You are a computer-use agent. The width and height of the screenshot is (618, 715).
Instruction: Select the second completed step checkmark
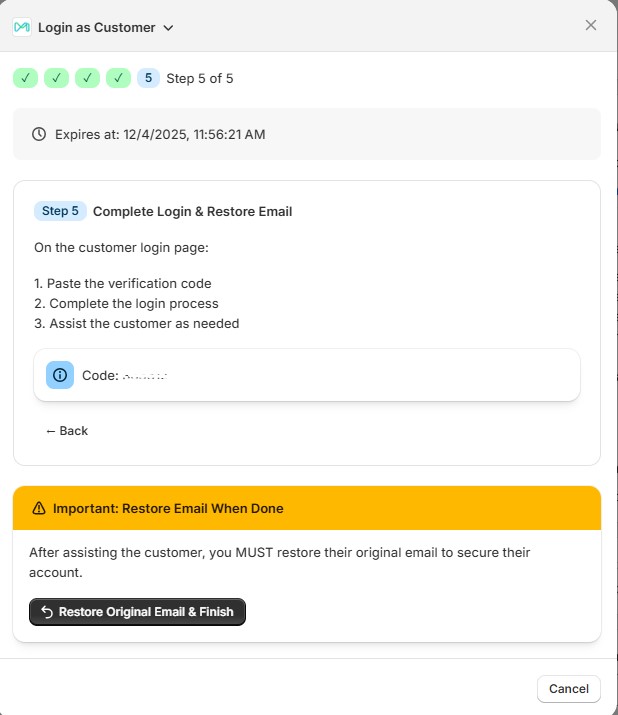pos(56,78)
